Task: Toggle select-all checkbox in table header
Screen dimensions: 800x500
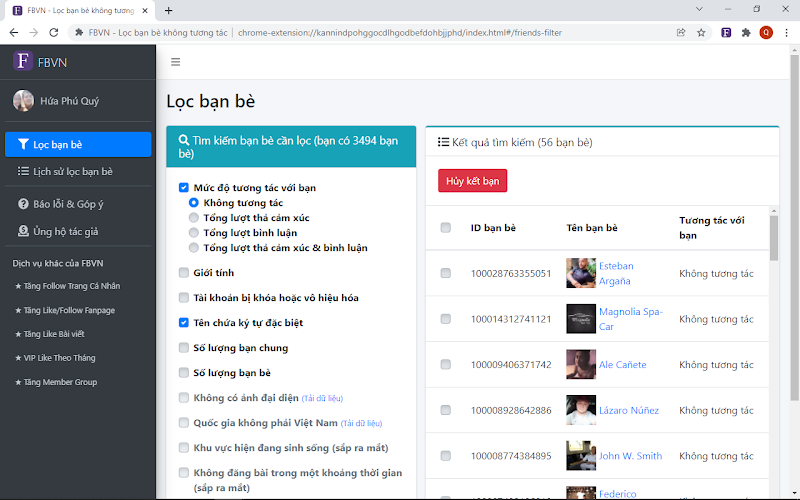Action: pyautogui.click(x=445, y=228)
